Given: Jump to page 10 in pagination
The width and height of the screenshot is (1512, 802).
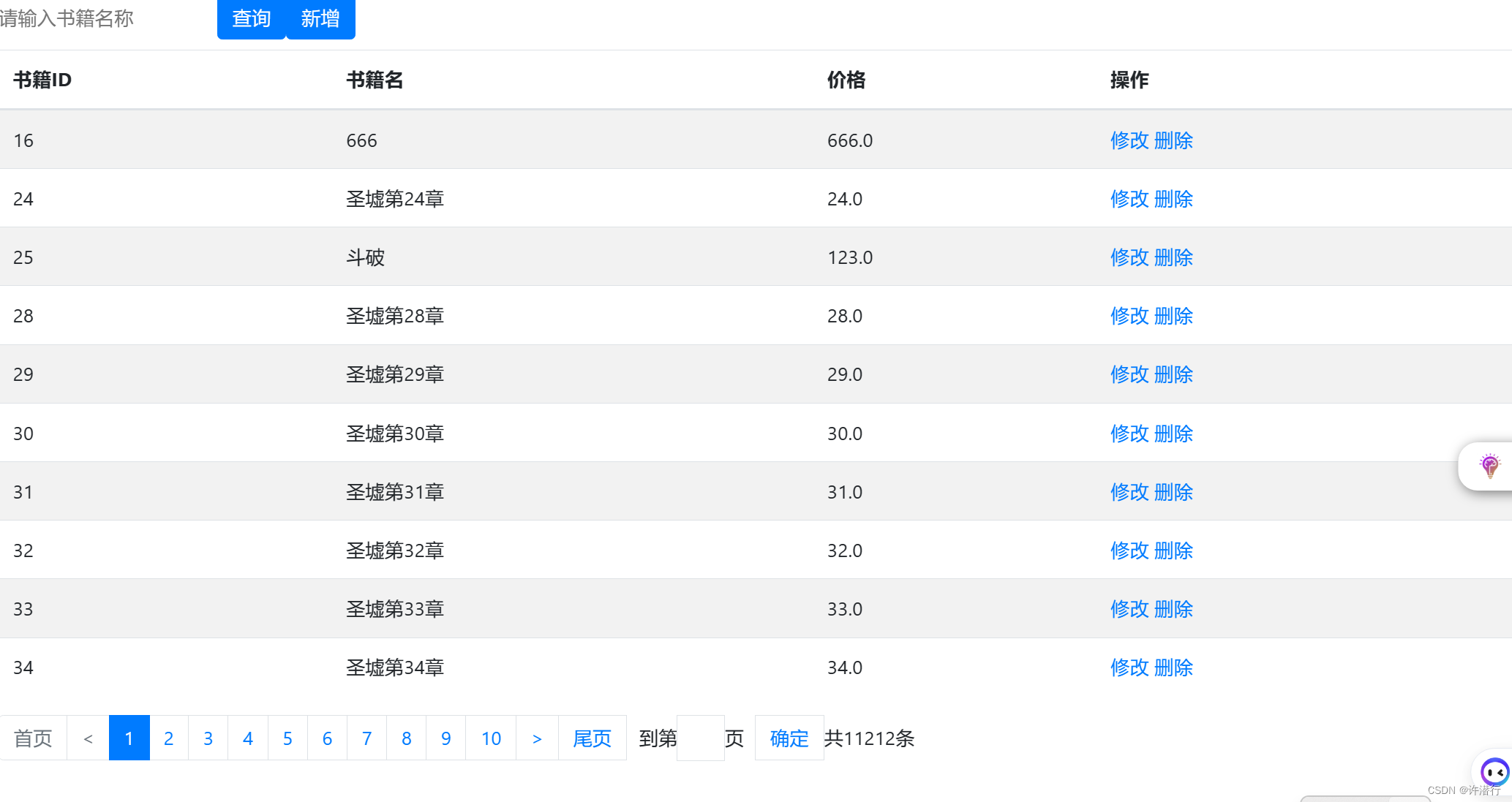Looking at the screenshot, I should [x=491, y=738].
